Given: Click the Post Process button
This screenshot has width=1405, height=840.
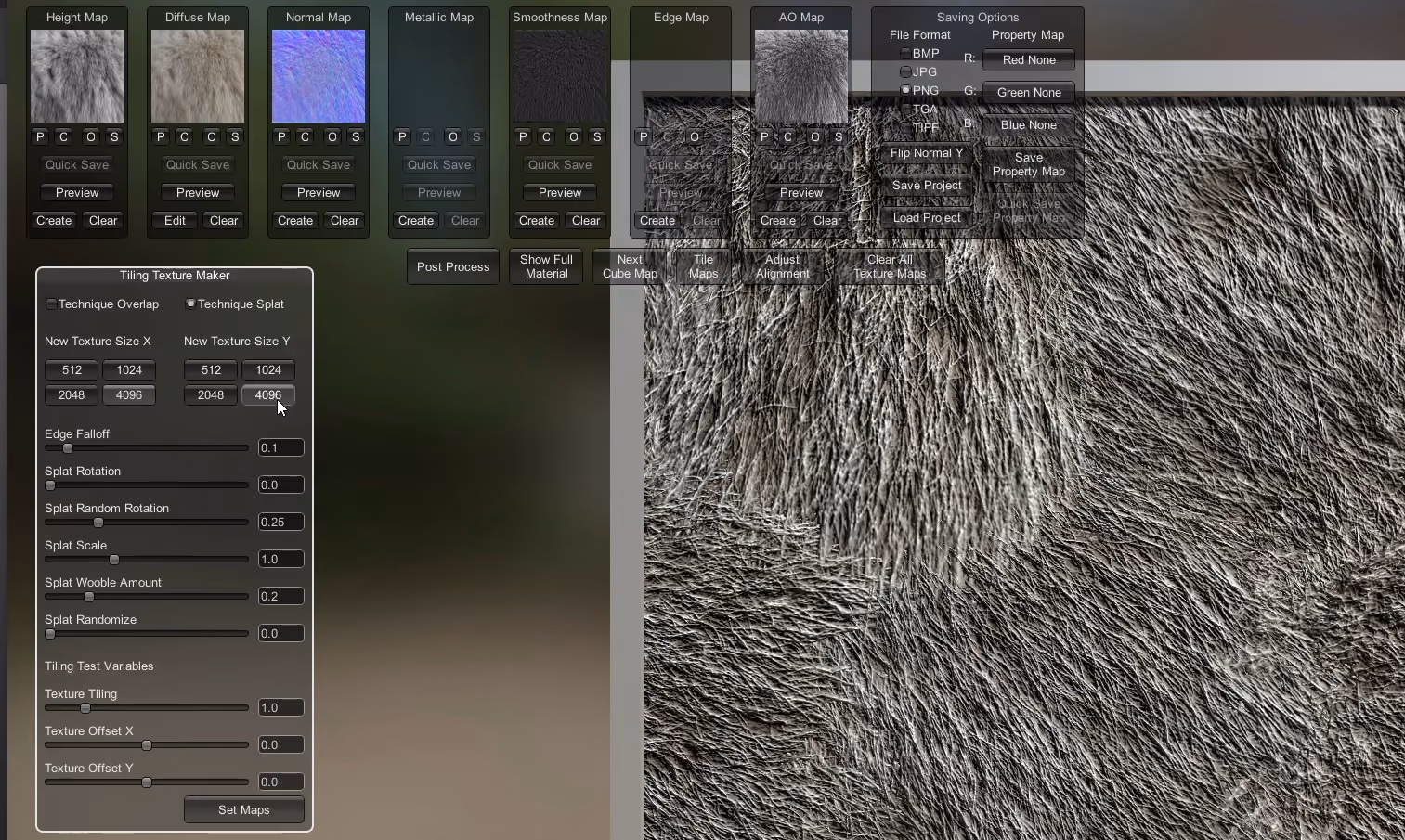Looking at the screenshot, I should [453, 266].
